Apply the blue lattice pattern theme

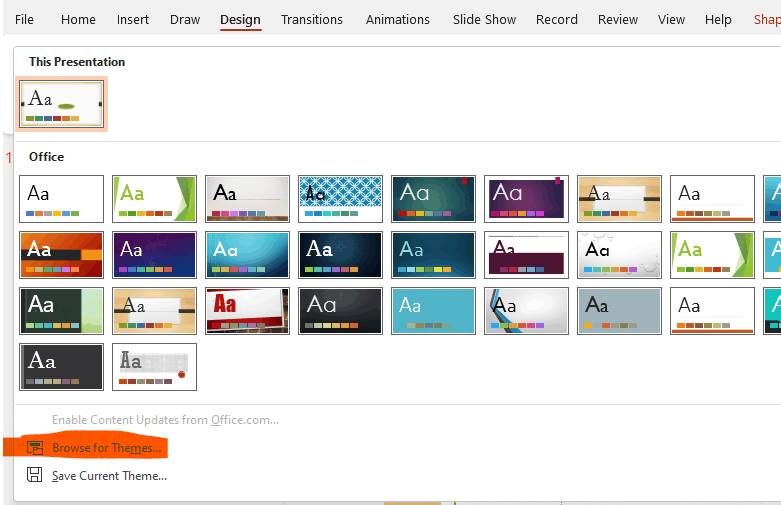pyautogui.click(x=340, y=199)
